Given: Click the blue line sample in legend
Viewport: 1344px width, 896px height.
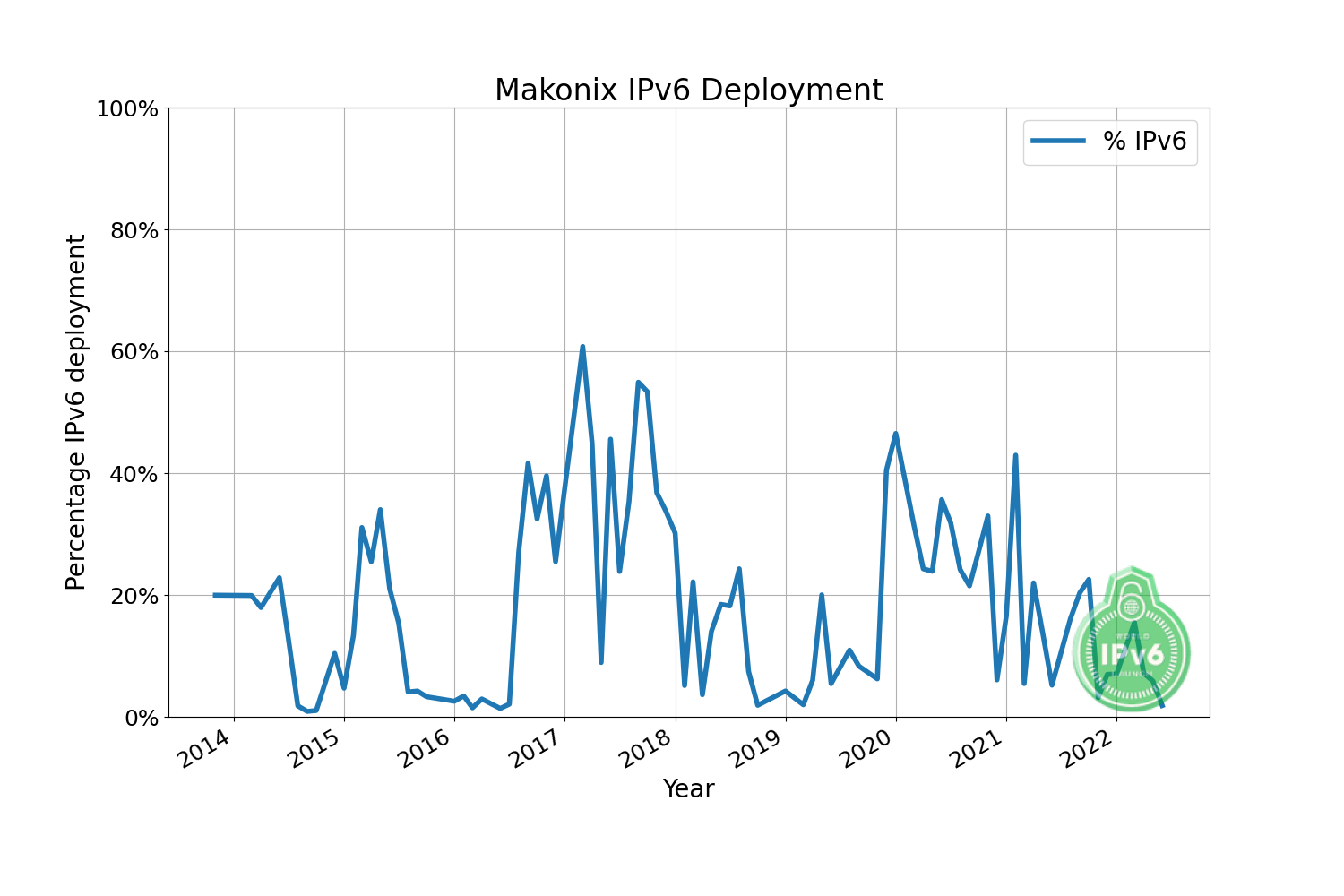Looking at the screenshot, I should click(x=1057, y=141).
